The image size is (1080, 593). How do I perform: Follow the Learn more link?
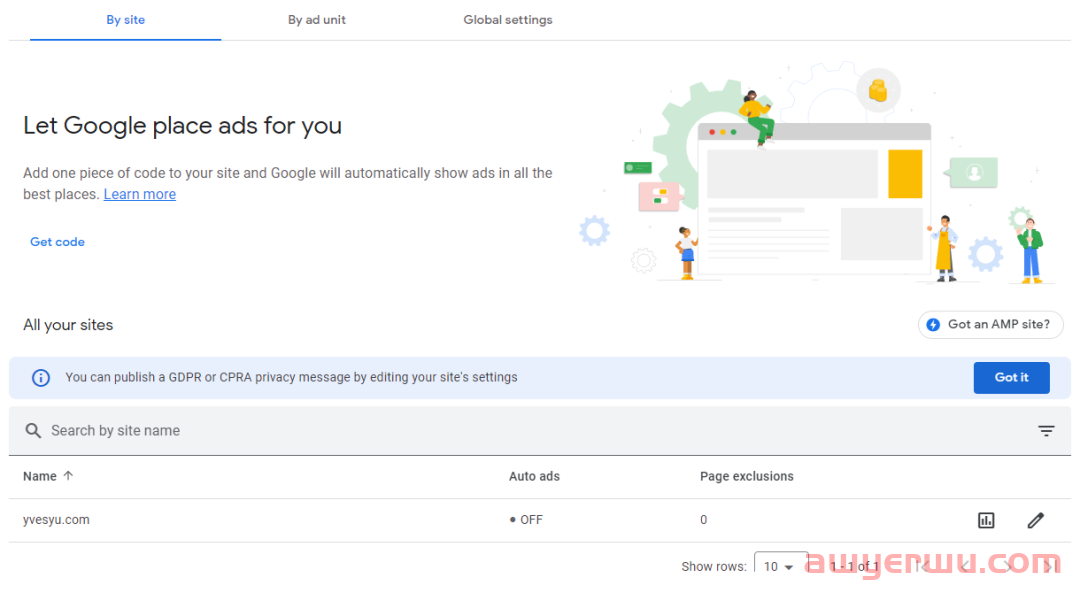(140, 195)
